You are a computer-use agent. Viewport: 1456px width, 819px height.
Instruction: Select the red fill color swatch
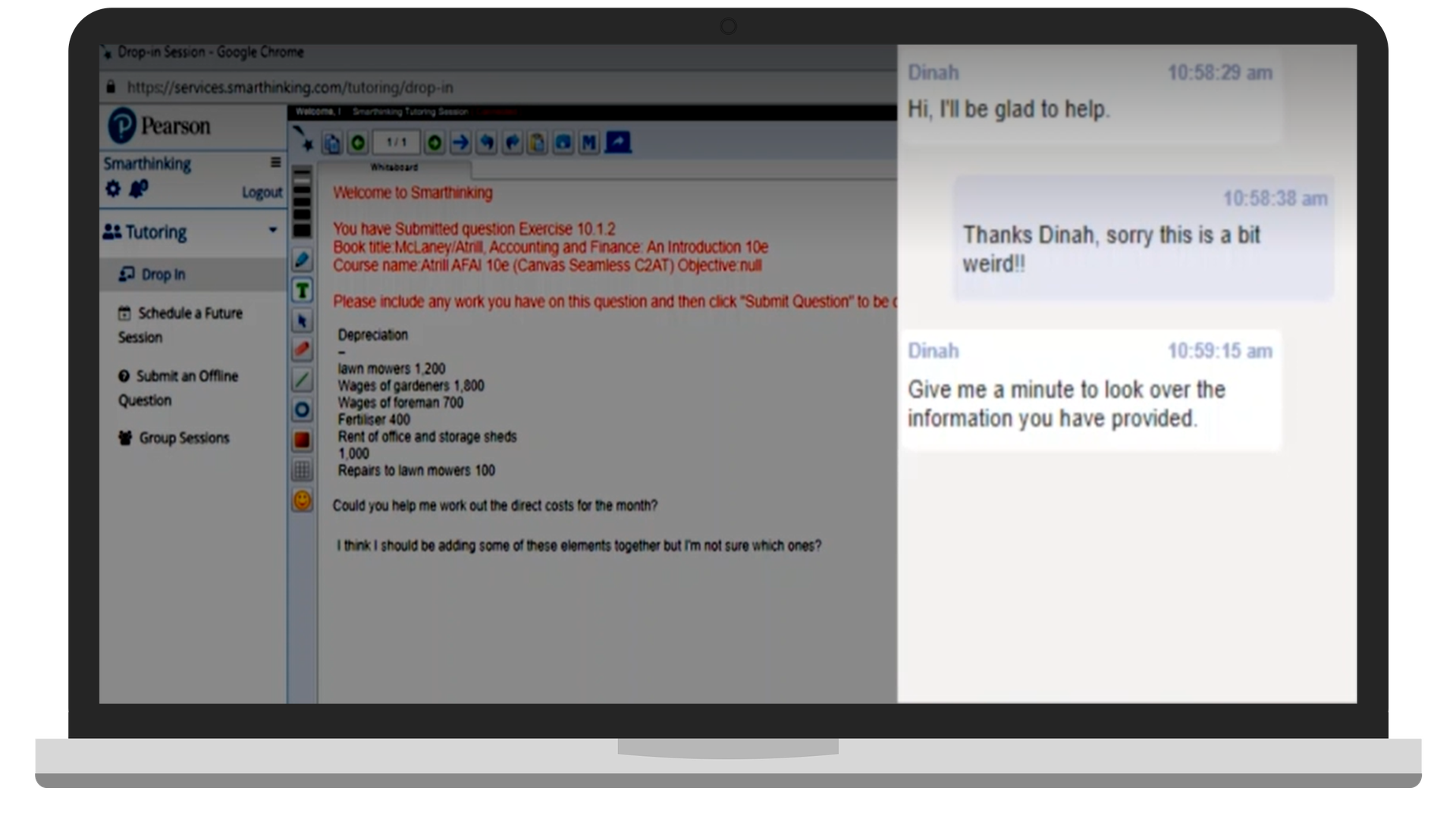tap(302, 441)
